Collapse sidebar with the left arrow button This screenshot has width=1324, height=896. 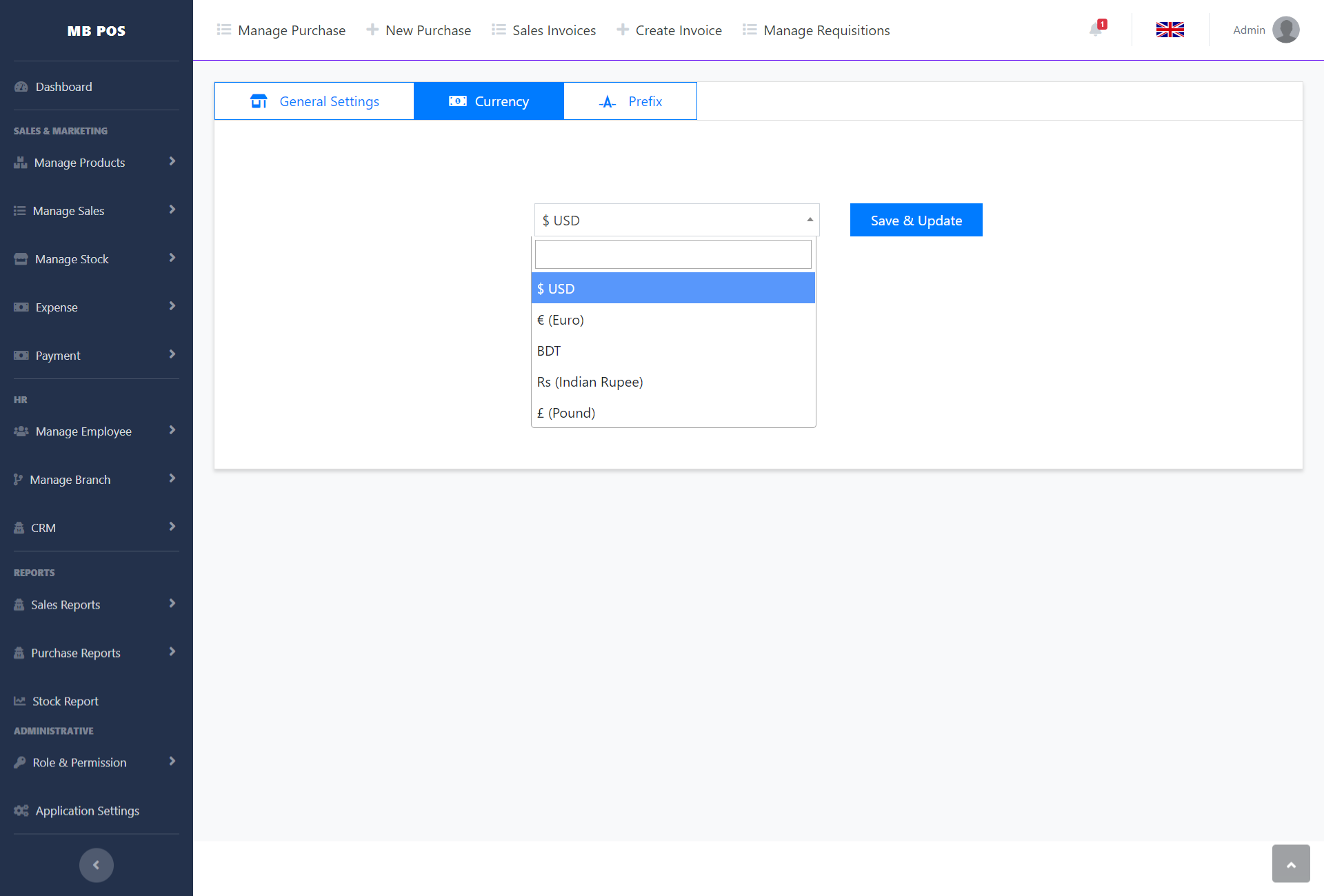(96, 865)
